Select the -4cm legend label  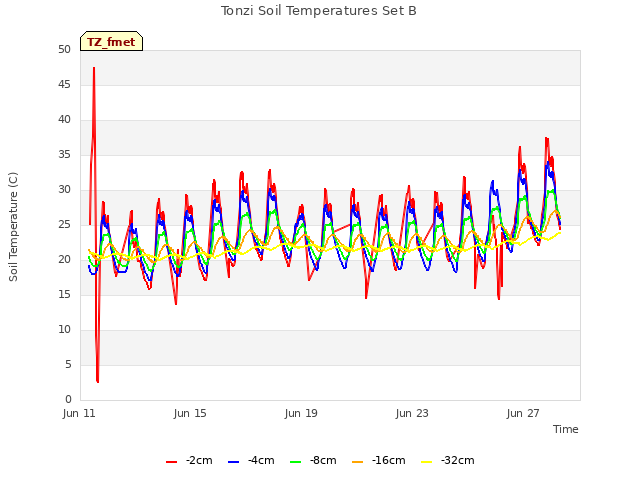click(x=261, y=460)
